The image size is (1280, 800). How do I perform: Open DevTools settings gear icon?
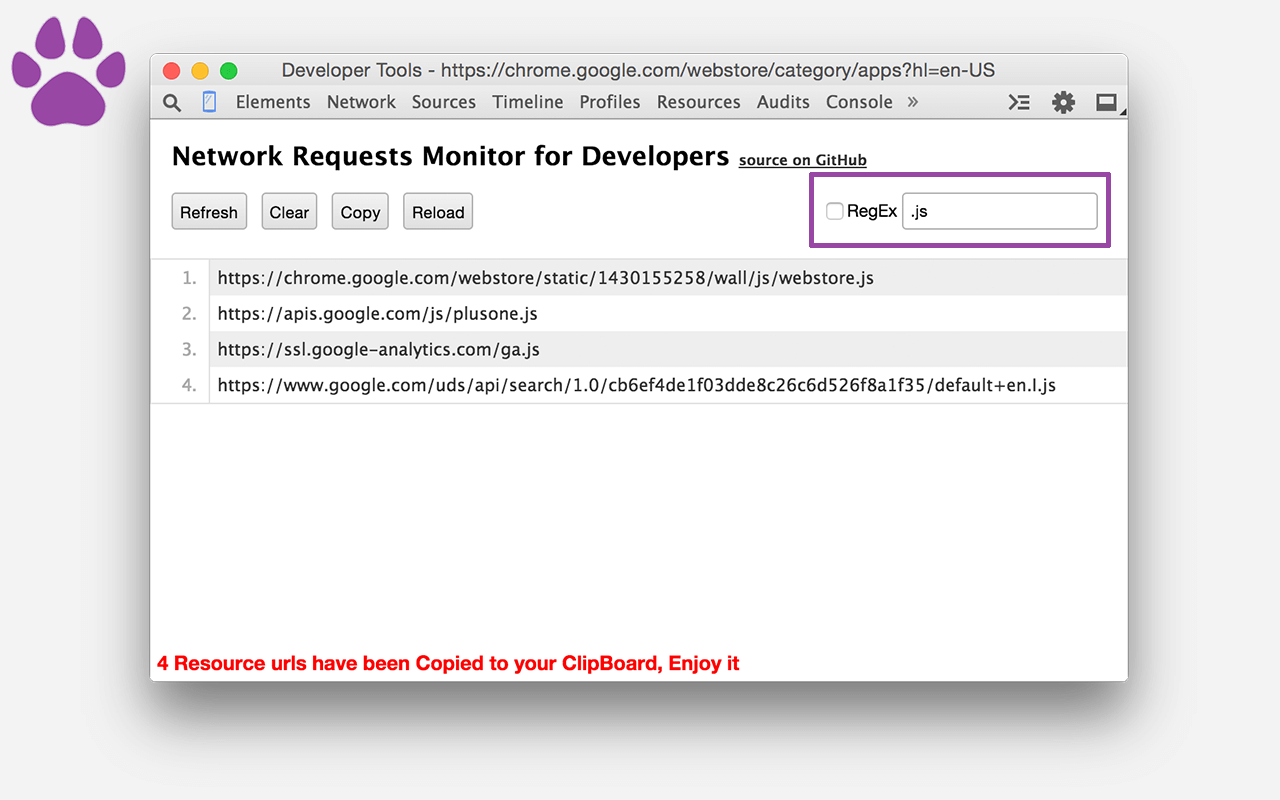tap(1063, 102)
